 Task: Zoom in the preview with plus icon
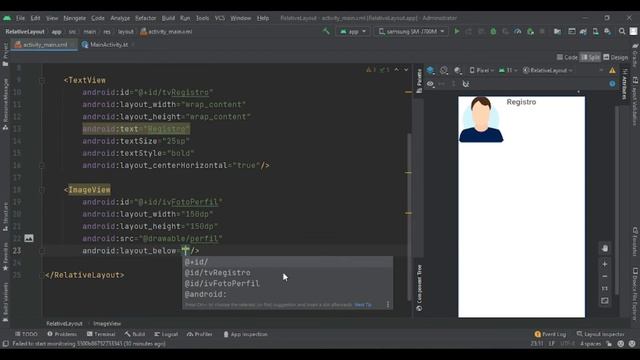click(x=605, y=264)
